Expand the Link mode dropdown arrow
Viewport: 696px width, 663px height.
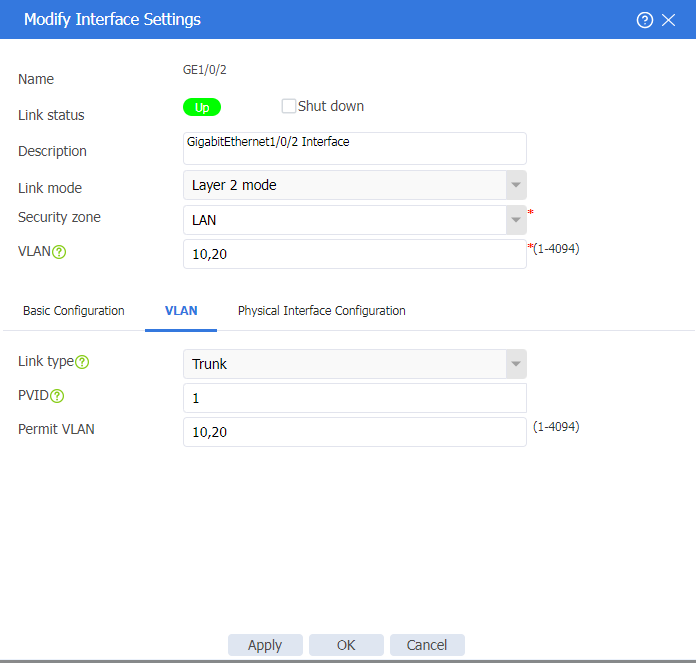(516, 185)
